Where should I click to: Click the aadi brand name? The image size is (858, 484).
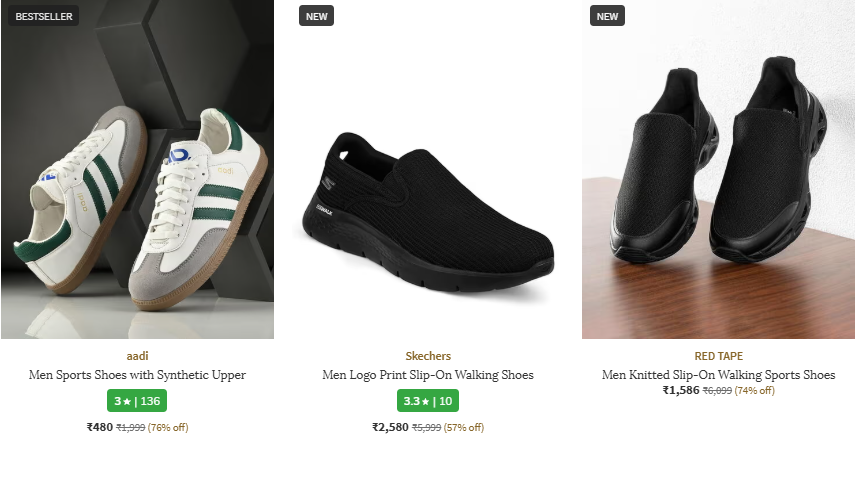coord(137,356)
